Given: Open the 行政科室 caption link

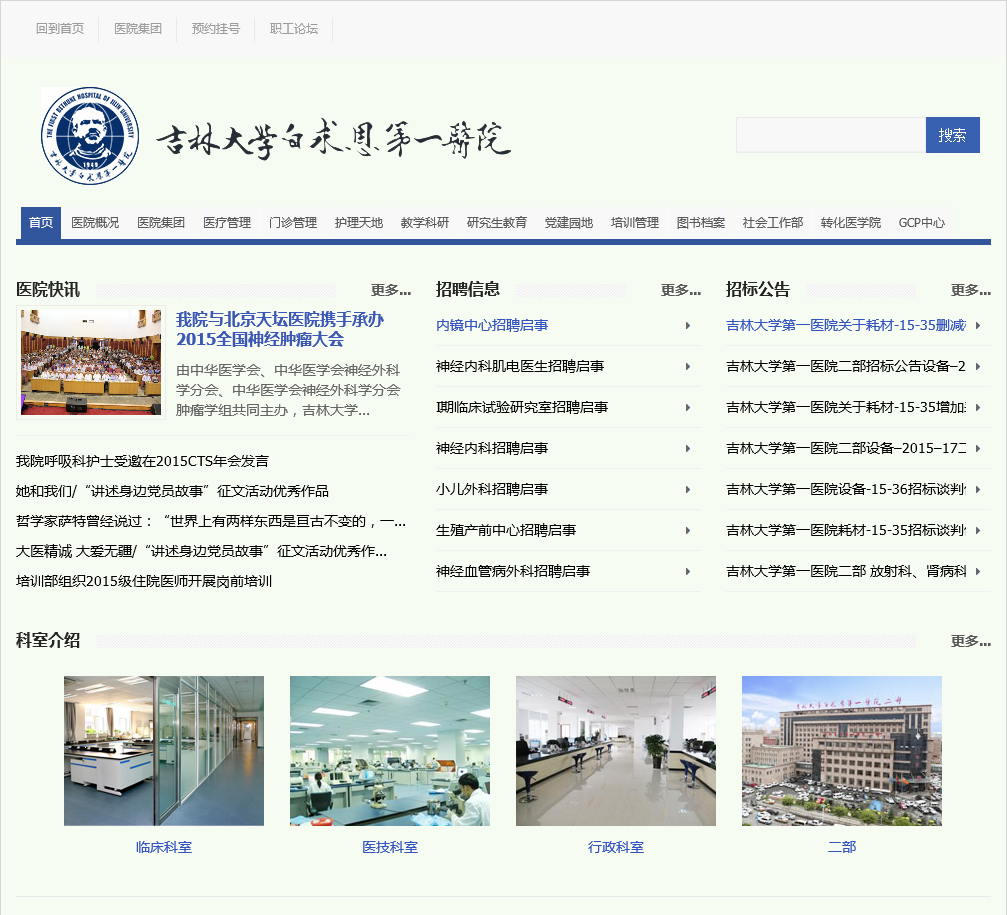Looking at the screenshot, I should click(x=616, y=848).
